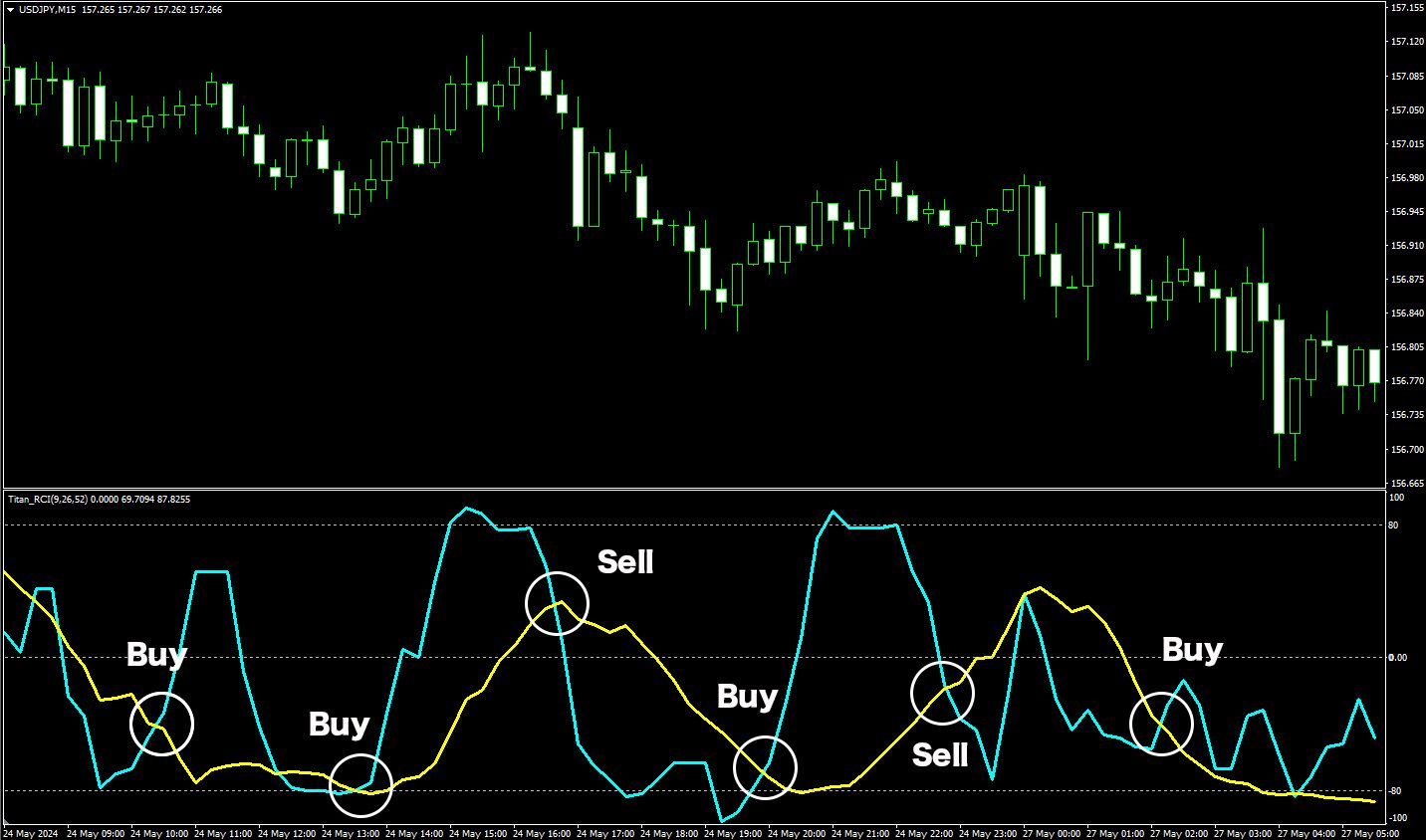The height and width of the screenshot is (840, 1426).
Task: Select the circled crossover marker near 19:00
Action: click(x=765, y=767)
